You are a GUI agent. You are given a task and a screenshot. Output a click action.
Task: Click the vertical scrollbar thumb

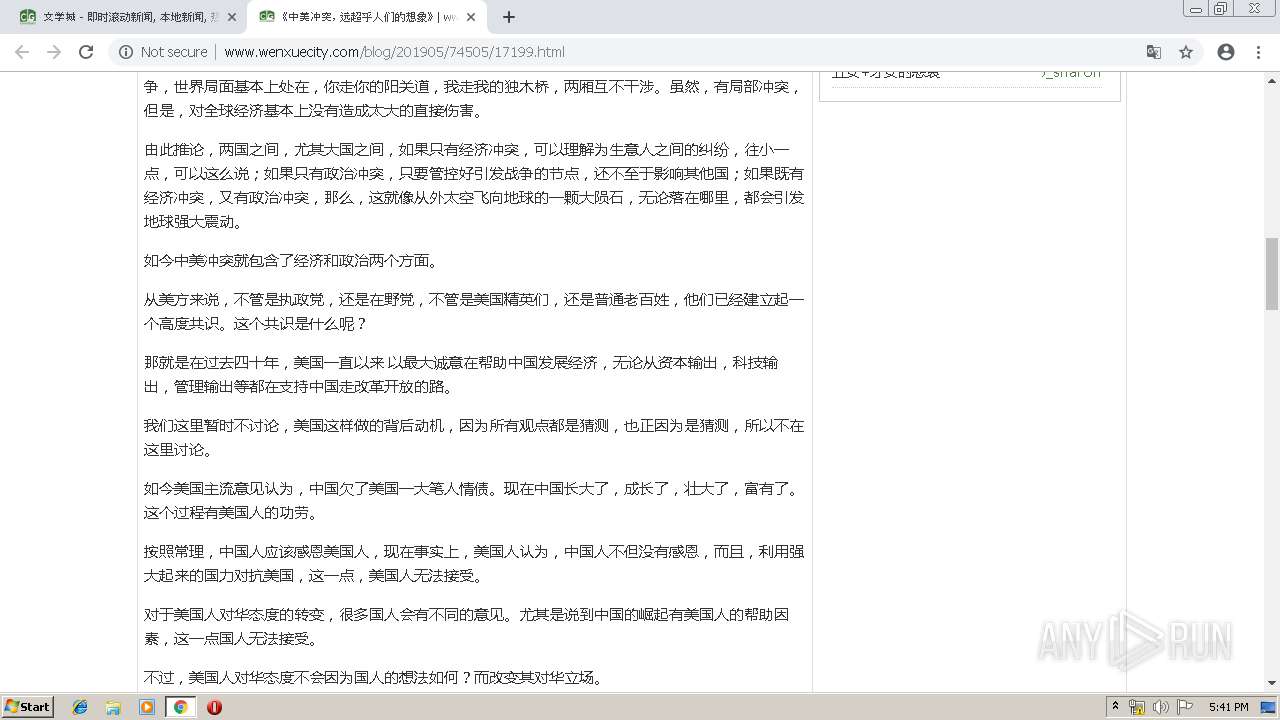[x=1272, y=274]
